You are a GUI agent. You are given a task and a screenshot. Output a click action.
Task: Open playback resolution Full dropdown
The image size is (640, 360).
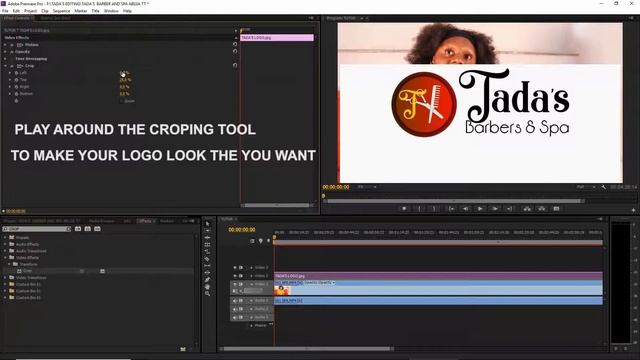(x=586, y=187)
